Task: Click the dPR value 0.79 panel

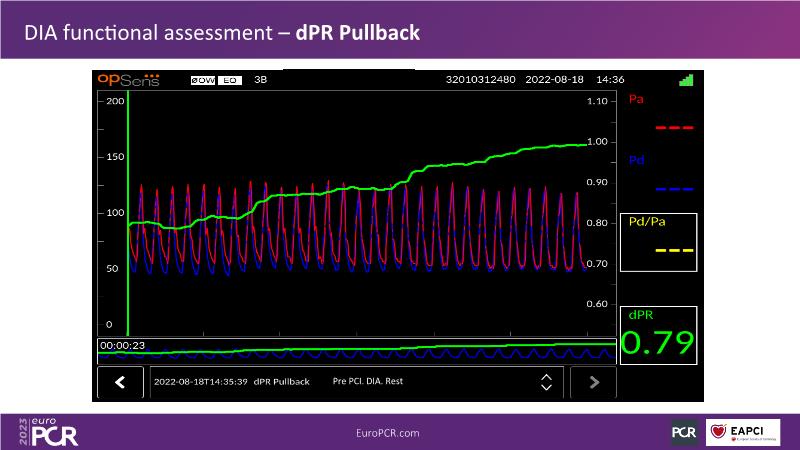Action: coord(657,335)
